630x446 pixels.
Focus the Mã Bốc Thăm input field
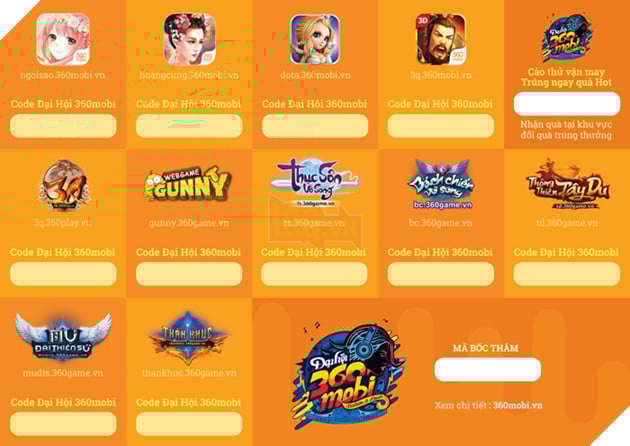point(487,370)
